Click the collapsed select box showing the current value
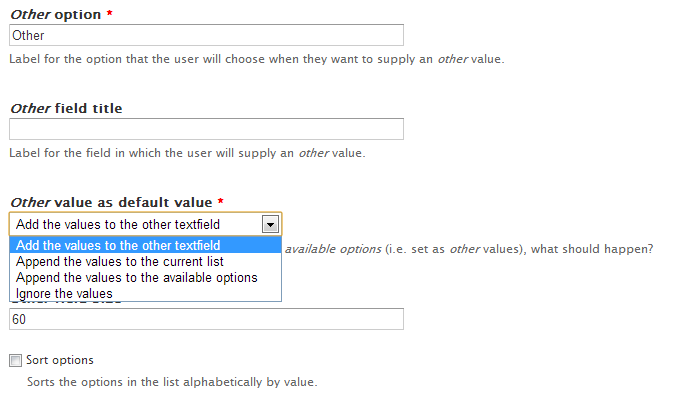This screenshot has height=396, width=686. tap(145, 224)
